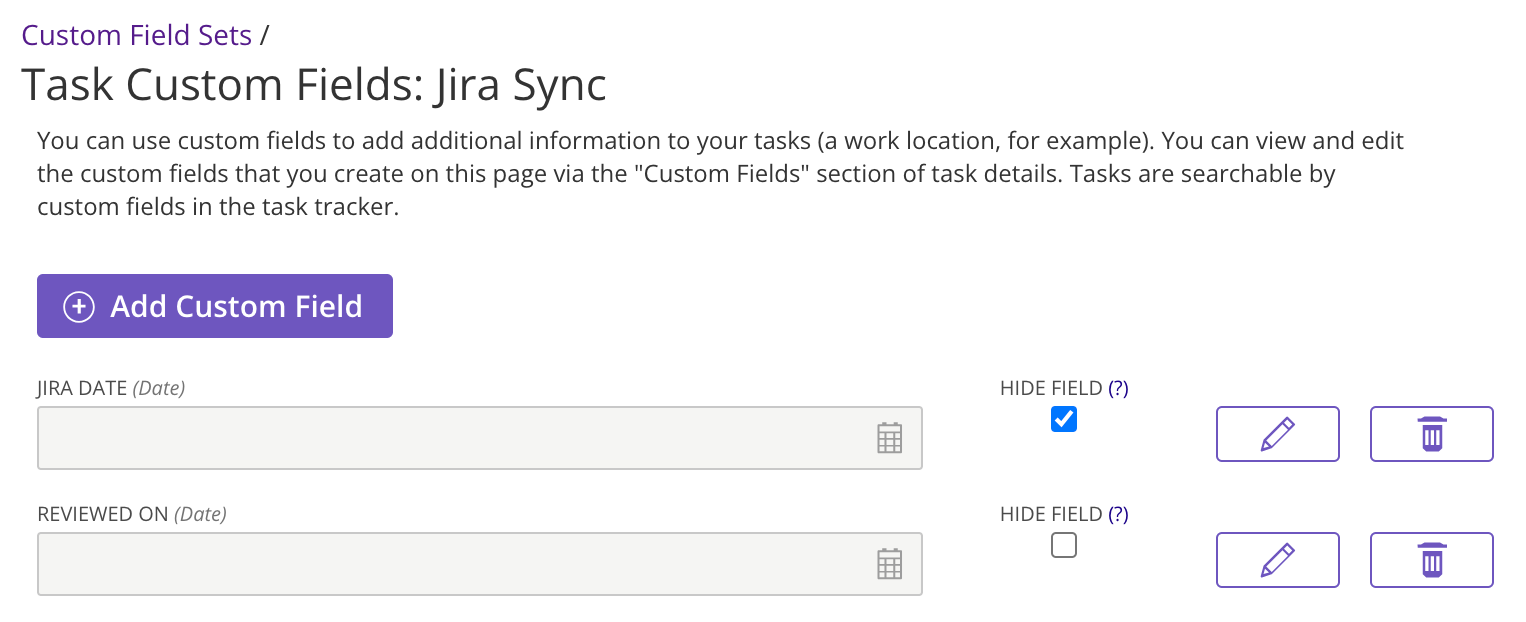Delete the Reviewed On field with trash icon

[1431, 560]
